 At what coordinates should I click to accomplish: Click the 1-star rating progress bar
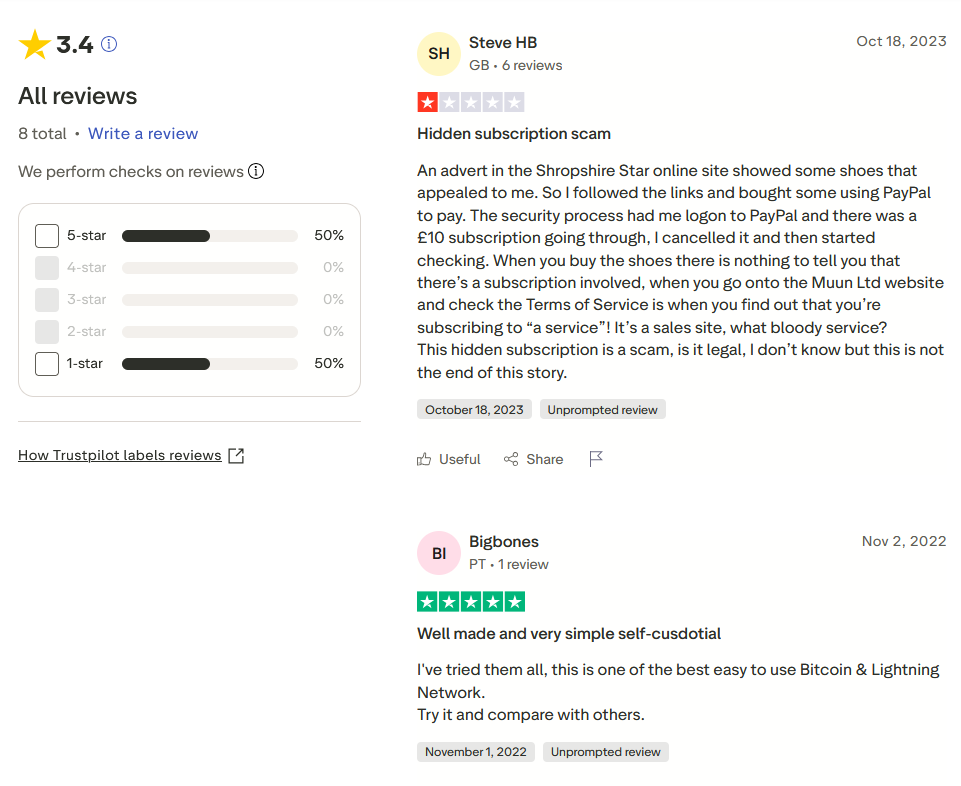[210, 364]
